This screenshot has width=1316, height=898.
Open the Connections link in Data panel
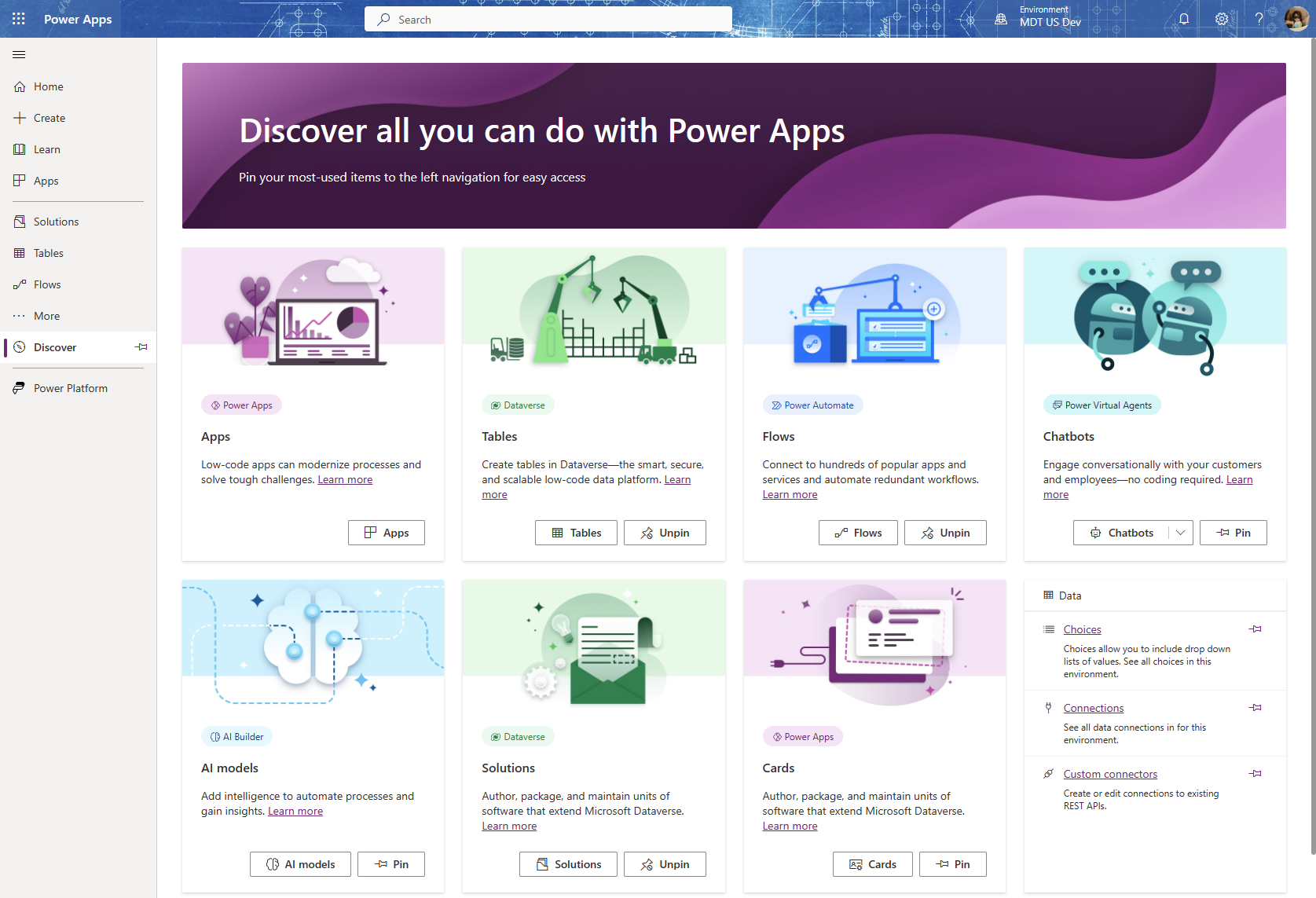pos(1094,708)
